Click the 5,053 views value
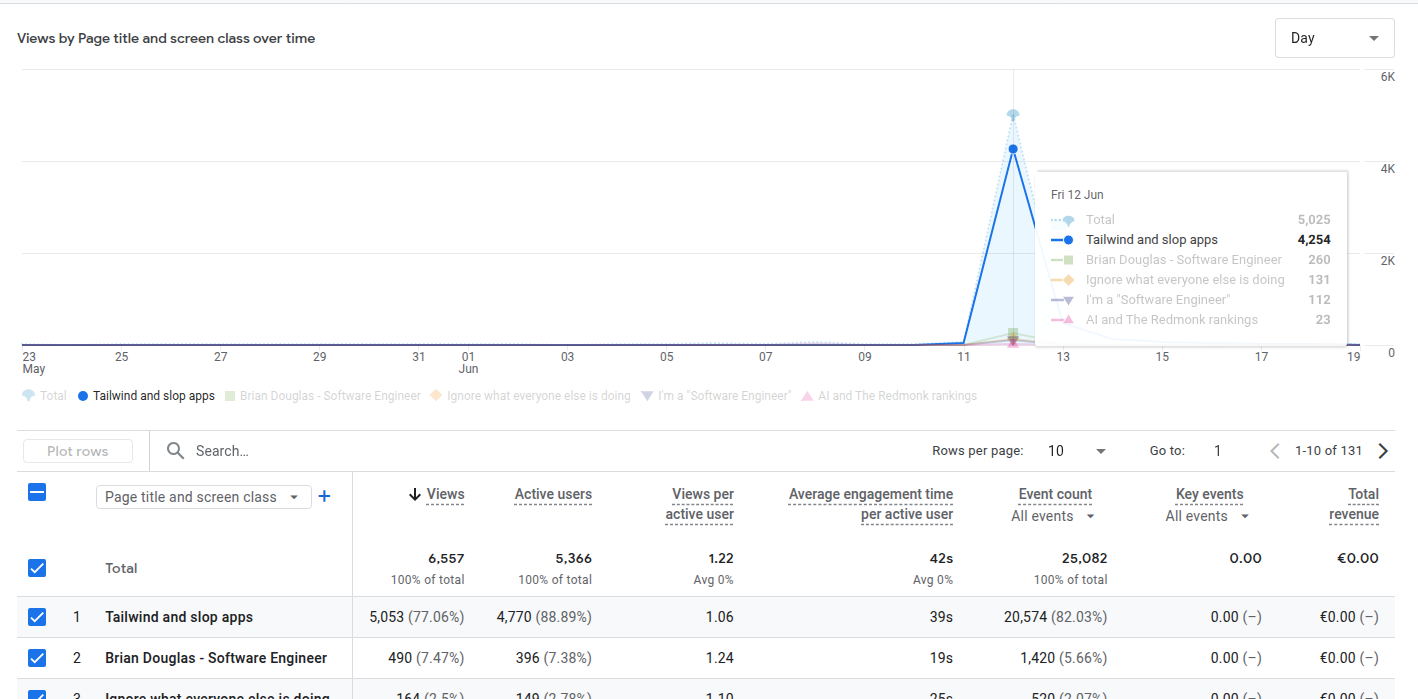This screenshot has width=1418, height=699. pos(386,617)
